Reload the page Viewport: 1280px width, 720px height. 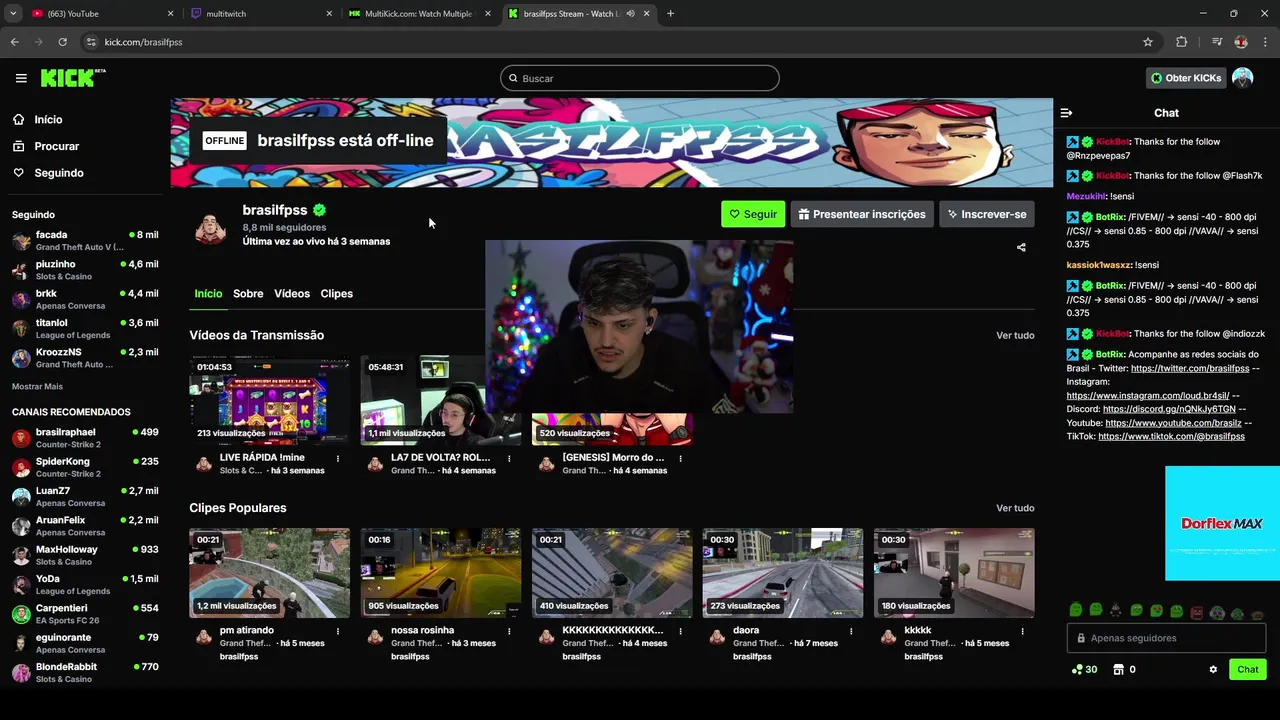point(62,42)
